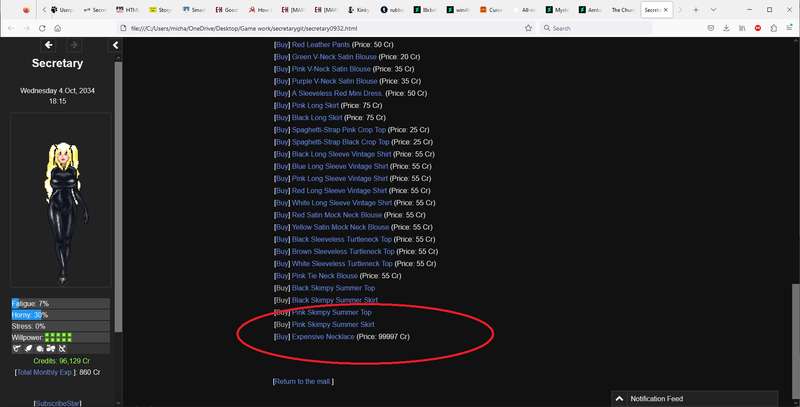Click Return to the mall link
Image resolution: width=800 pixels, height=407 pixels.
tap(303, 381)
